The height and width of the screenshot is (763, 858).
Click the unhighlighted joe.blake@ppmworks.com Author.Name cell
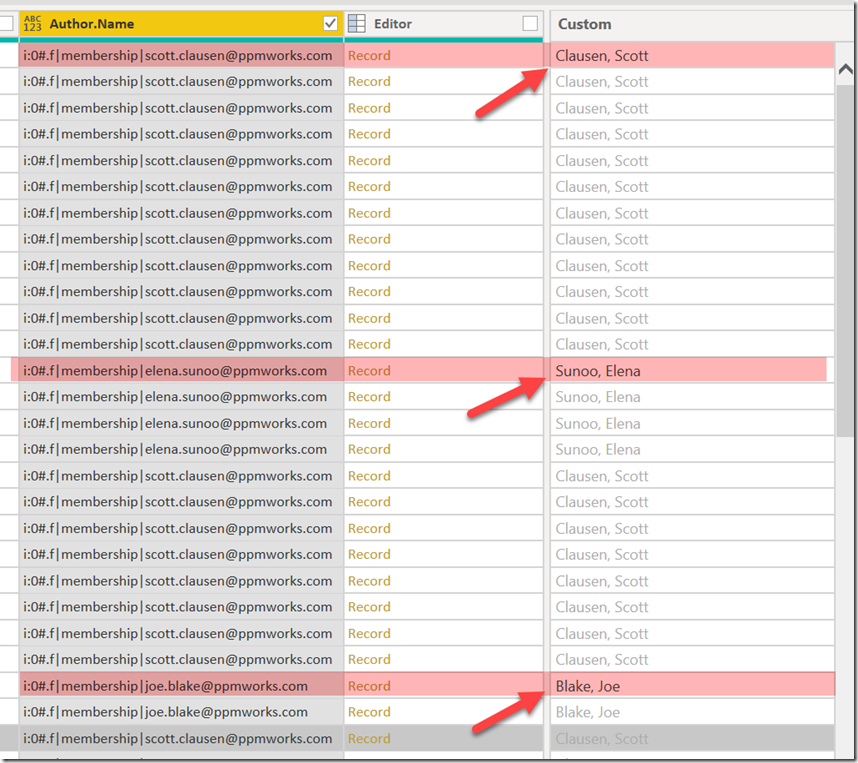pyautogui.click(x=181, y=712)
